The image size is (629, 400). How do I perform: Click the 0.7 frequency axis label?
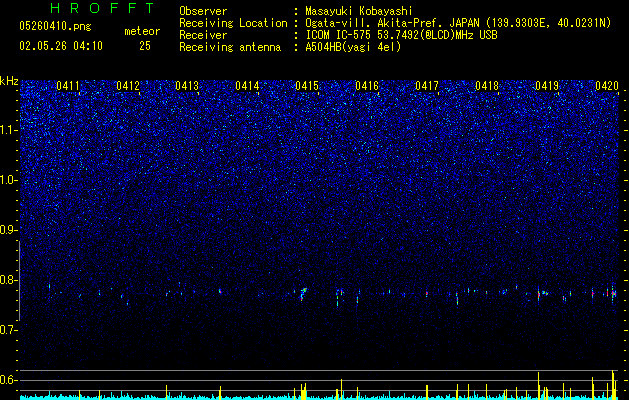point(9,330)
